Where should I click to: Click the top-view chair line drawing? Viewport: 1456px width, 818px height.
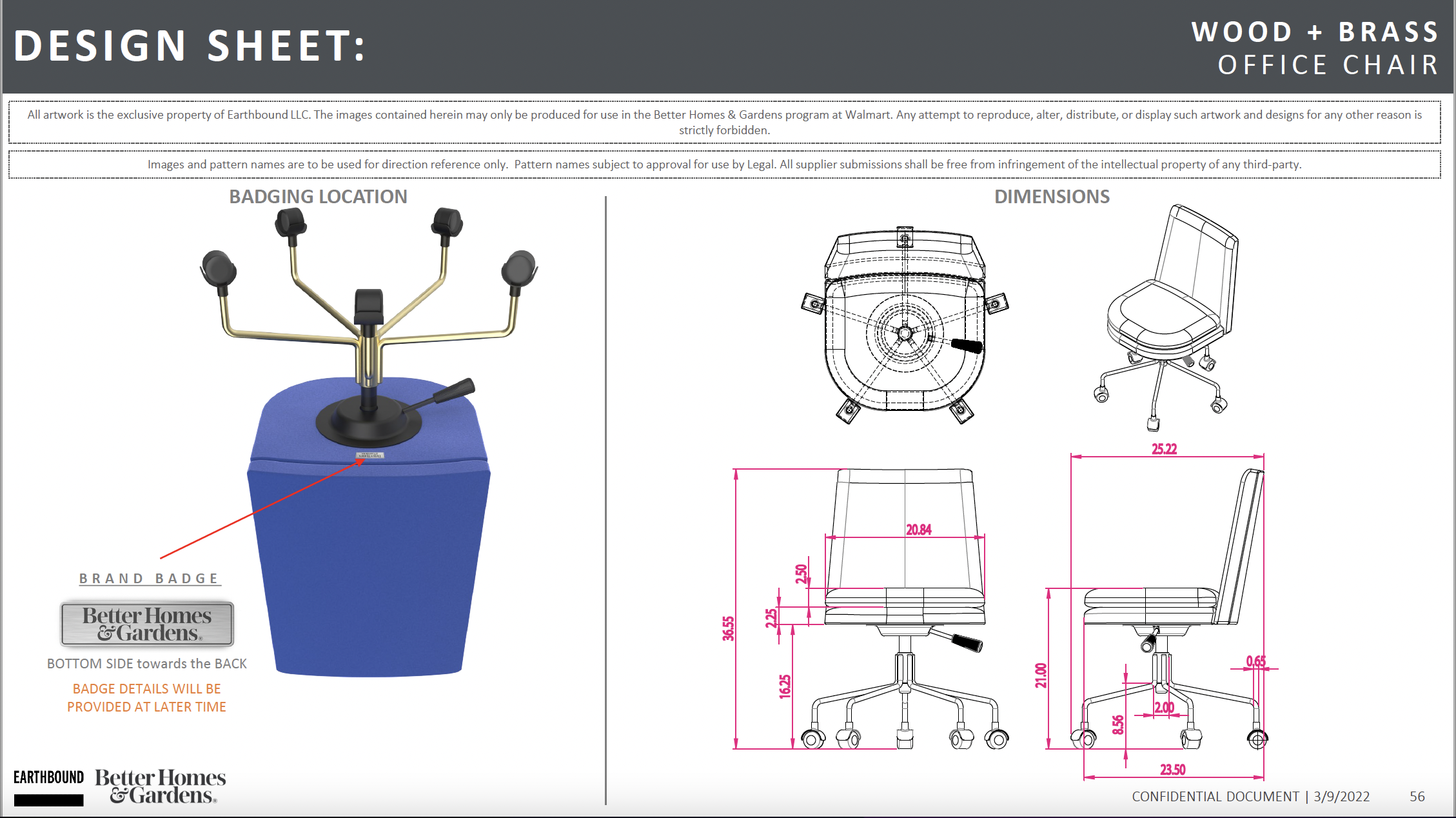coord(905,325)
